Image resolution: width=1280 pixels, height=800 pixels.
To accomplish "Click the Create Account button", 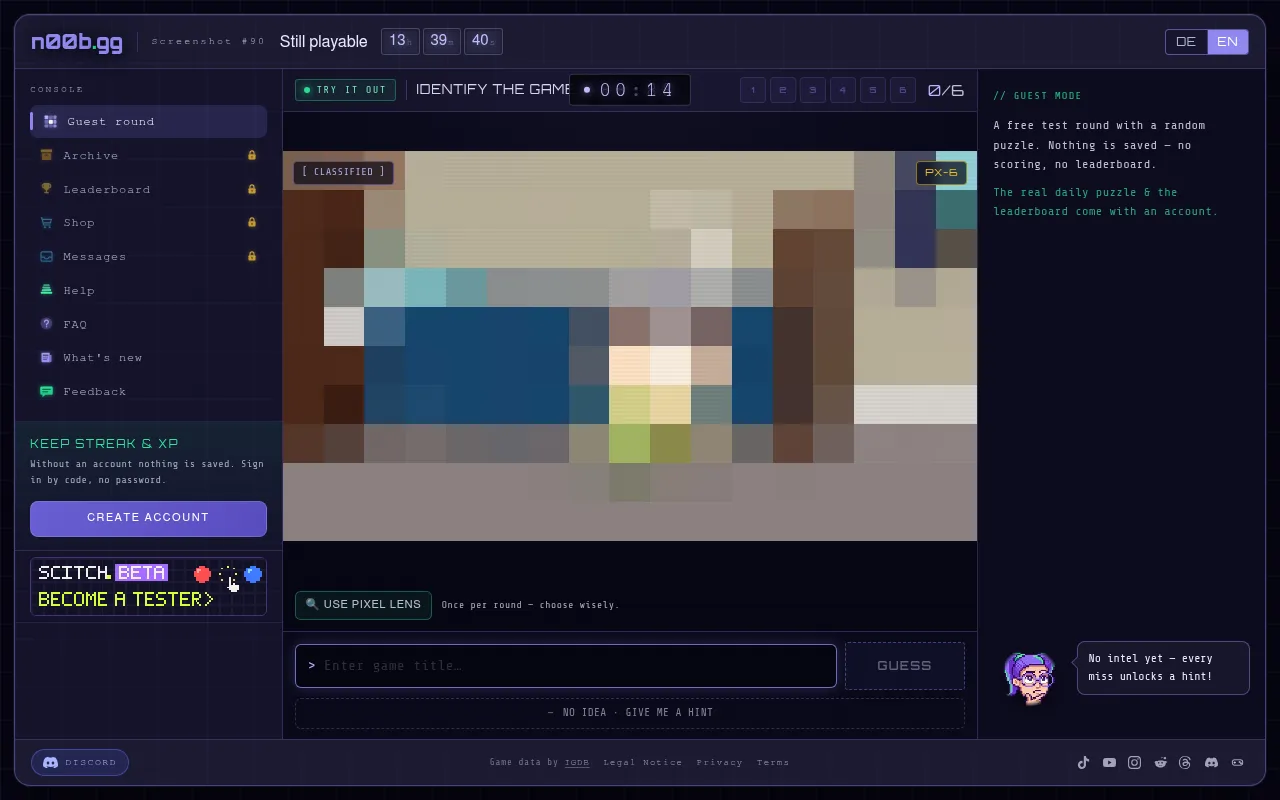I will tap(148, 518).
